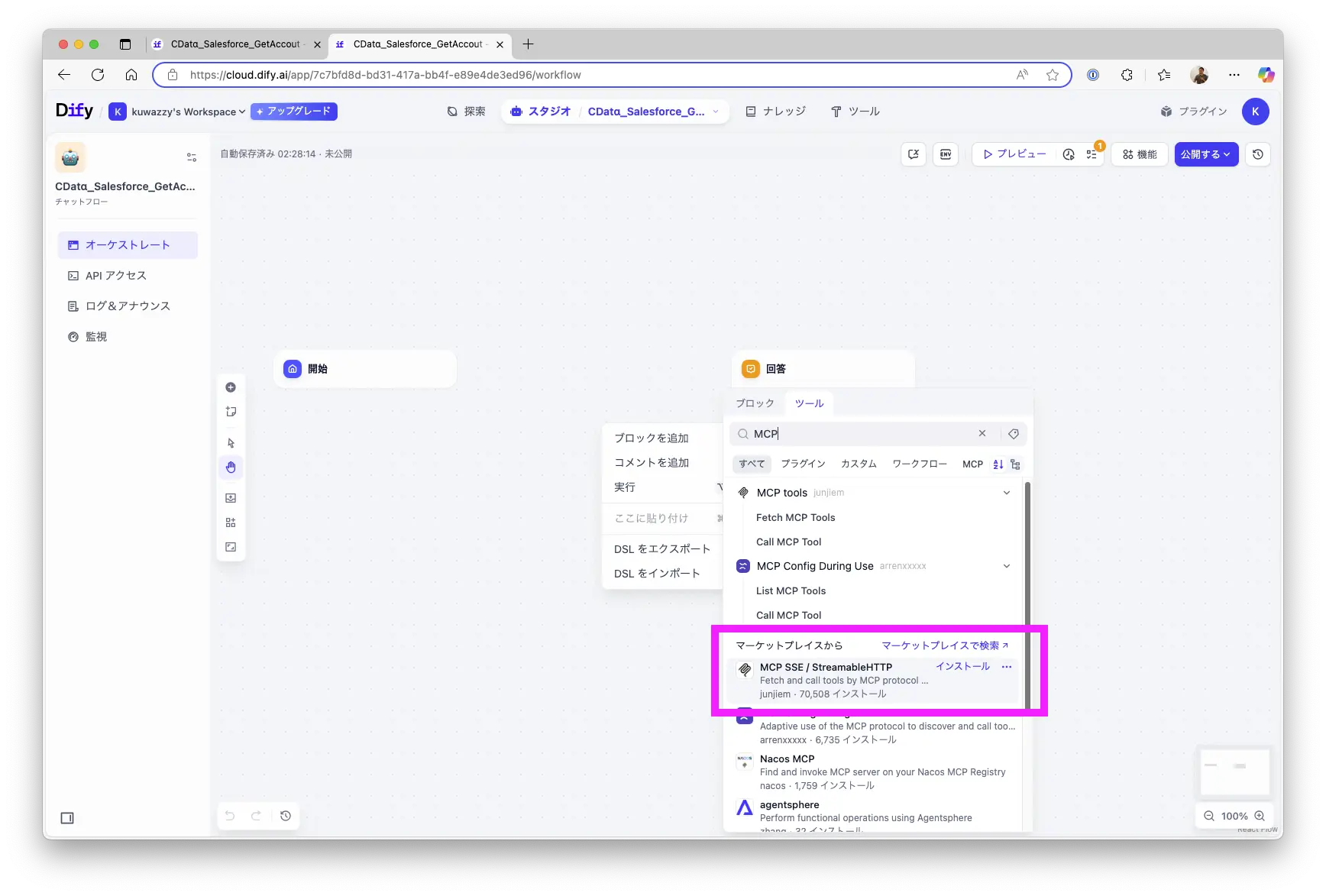Click the add note icon on canvas toolbar

[x=231, y=412]
